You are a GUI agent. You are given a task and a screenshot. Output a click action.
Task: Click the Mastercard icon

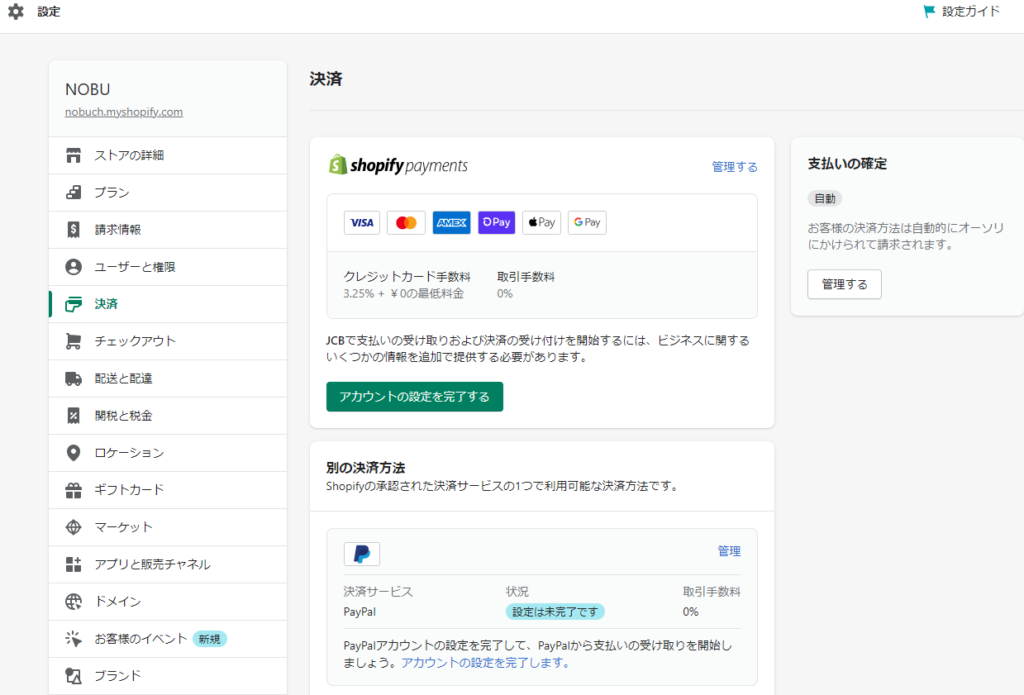coord(406,222)
